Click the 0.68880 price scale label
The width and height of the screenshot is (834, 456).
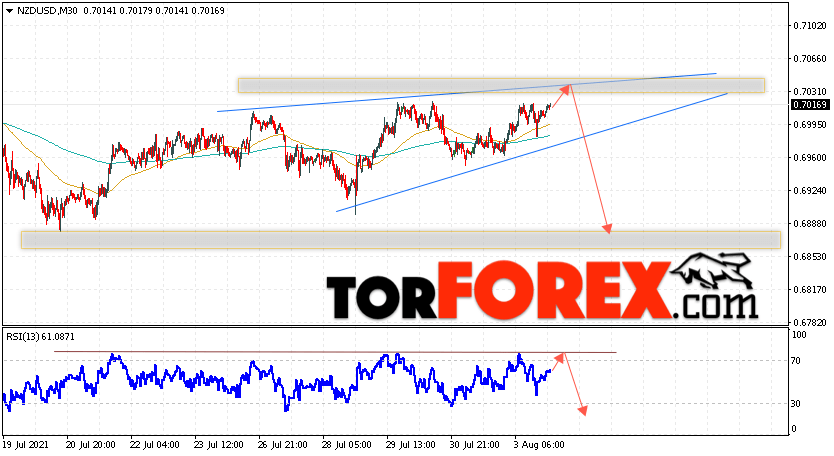point(810,223)
